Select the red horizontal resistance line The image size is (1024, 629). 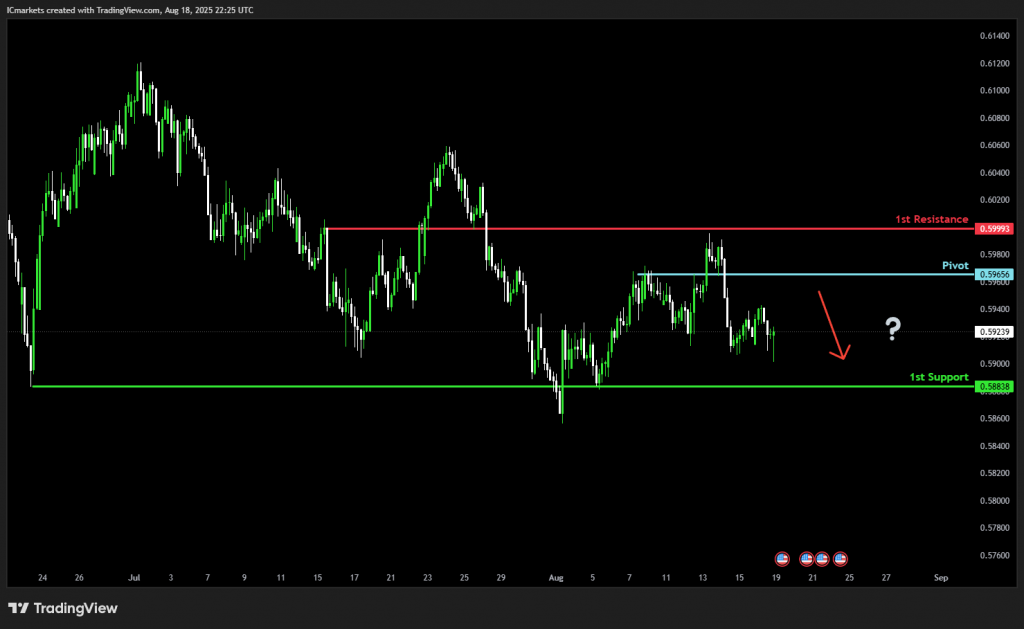650,229
